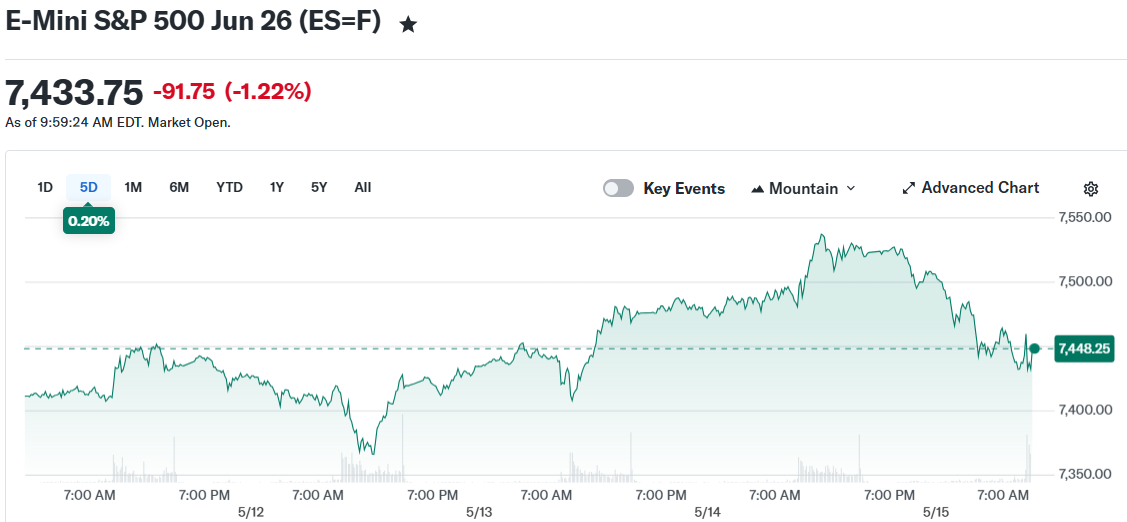1127x522 pixels.
Task: Open the Advanced Chart view
Action: [970, 188]
